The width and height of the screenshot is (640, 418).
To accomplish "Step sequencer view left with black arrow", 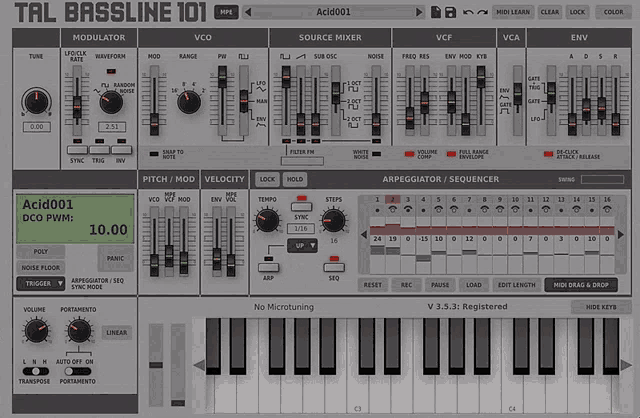I will (364, 235).
